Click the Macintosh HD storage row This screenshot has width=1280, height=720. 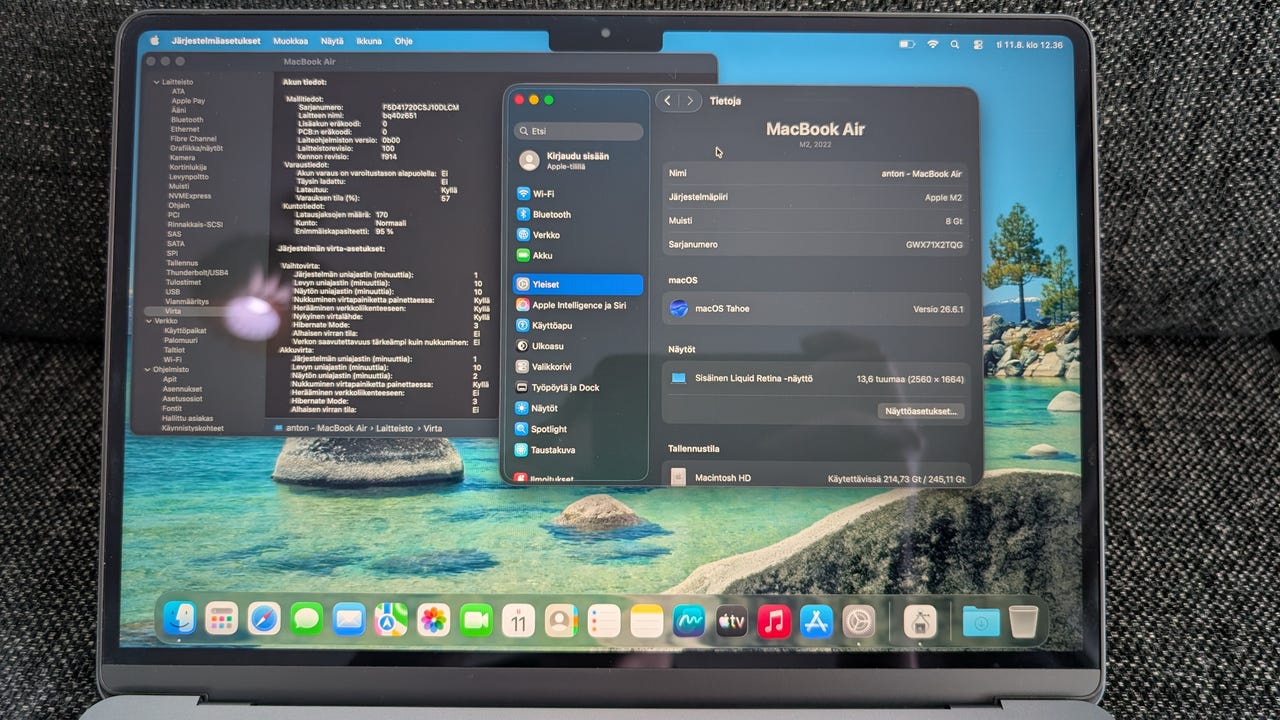816,478
